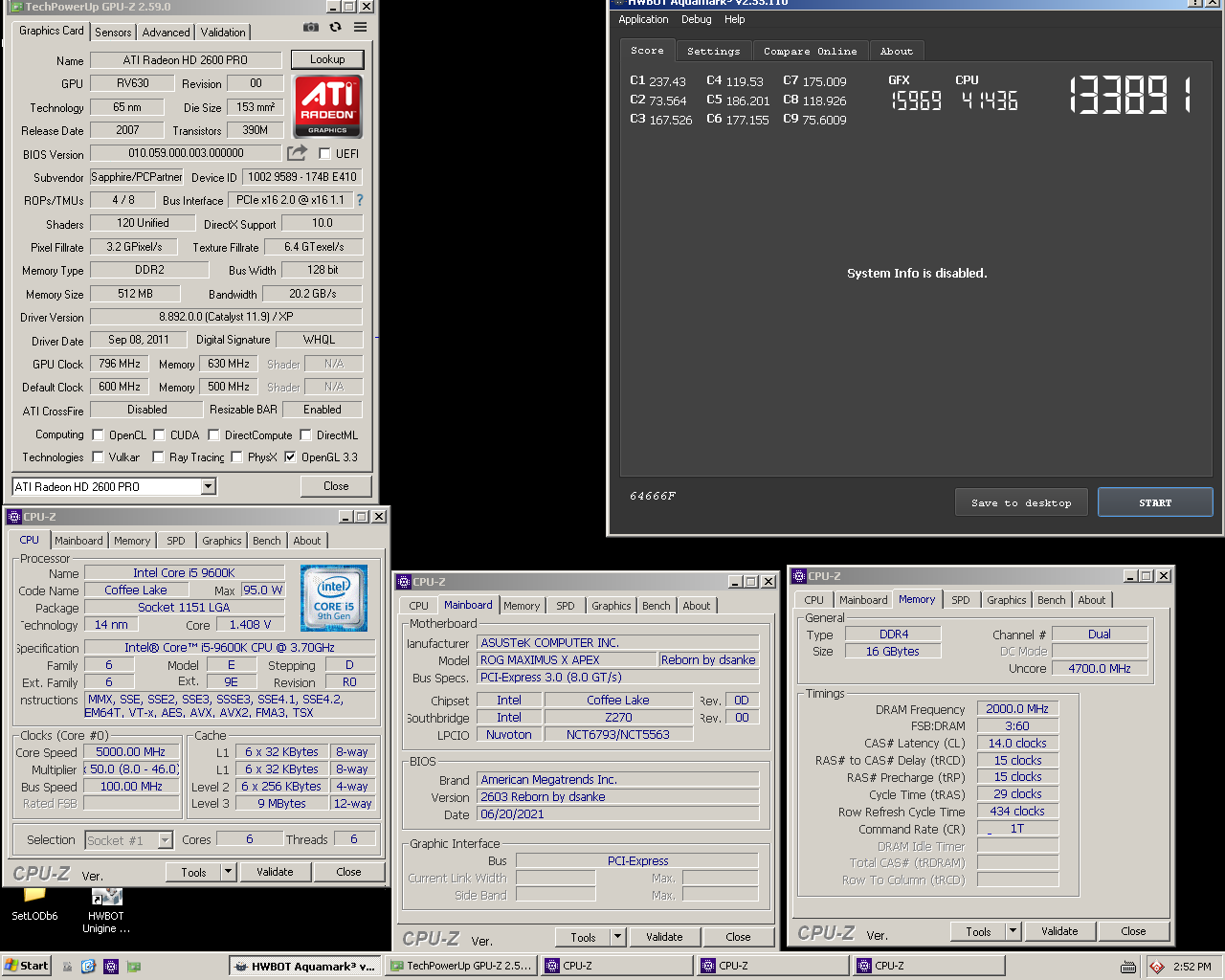The image size is (1225, 980).
Task: Click the START button in Aquamark
Action: [x=1155, y=503]
